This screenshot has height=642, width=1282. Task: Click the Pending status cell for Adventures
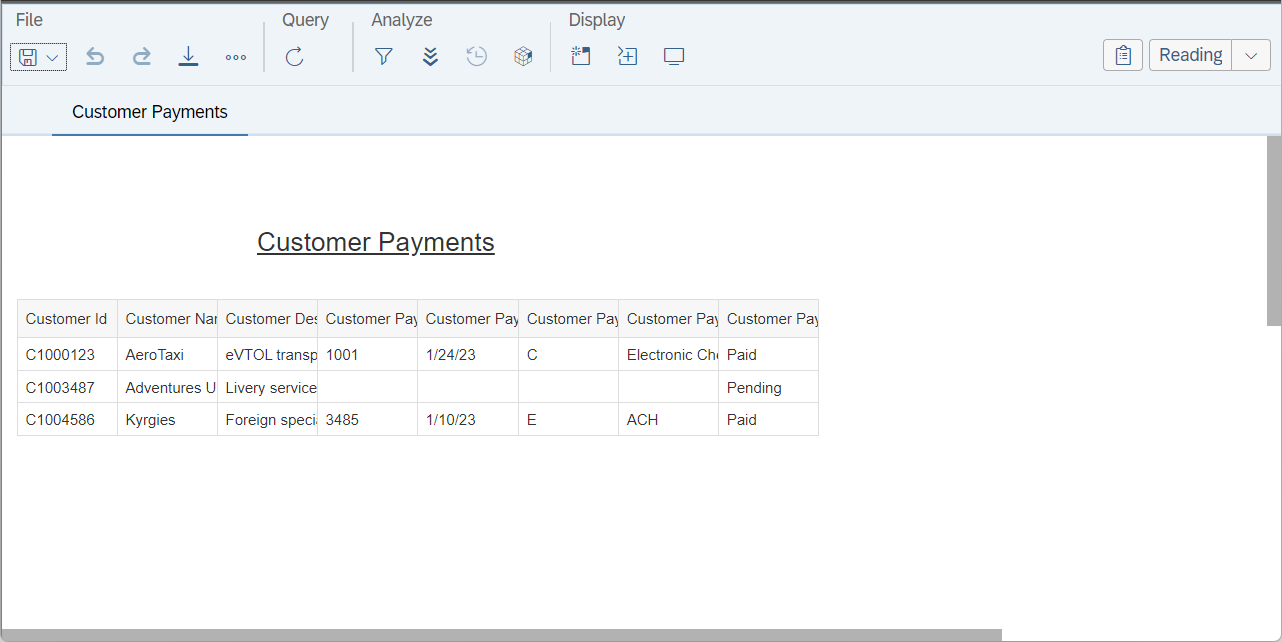(753, 387)
